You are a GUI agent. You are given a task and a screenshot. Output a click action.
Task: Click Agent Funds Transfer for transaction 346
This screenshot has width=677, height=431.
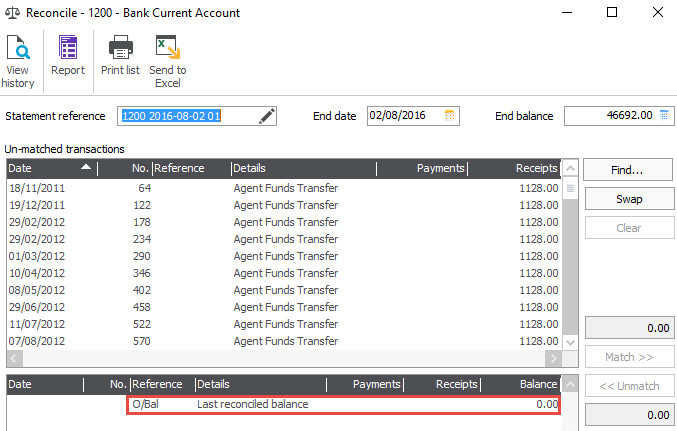[286, 273]
